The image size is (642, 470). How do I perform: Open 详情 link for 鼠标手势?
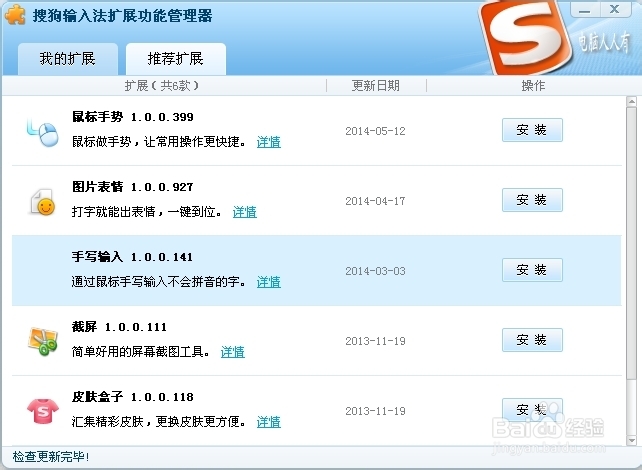[x=269, y=142]
